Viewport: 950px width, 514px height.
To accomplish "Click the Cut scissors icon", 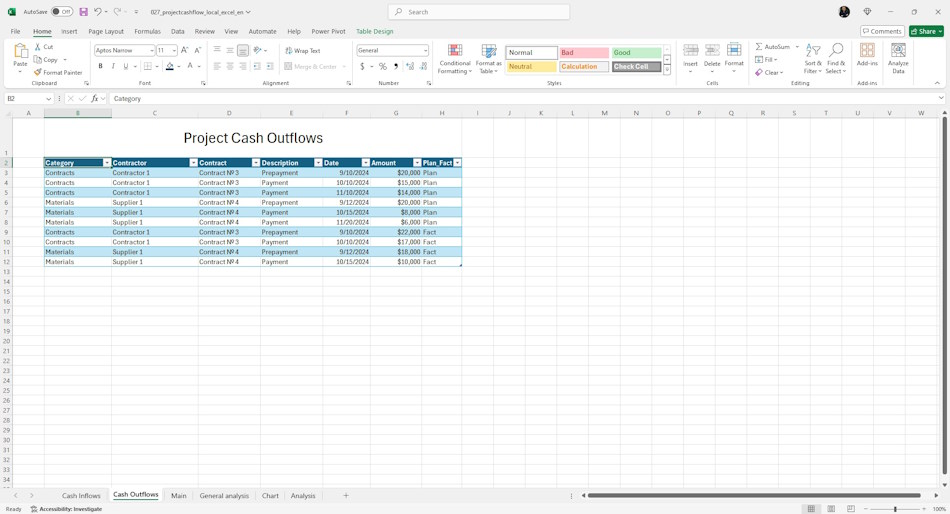I will coord(38,47).
